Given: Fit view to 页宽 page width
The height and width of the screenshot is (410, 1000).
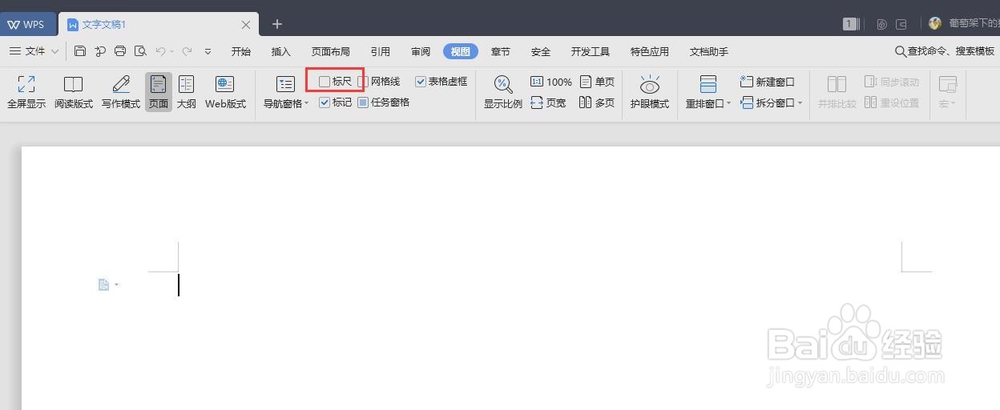Looking at the screenshot, I should click(548, 103).
